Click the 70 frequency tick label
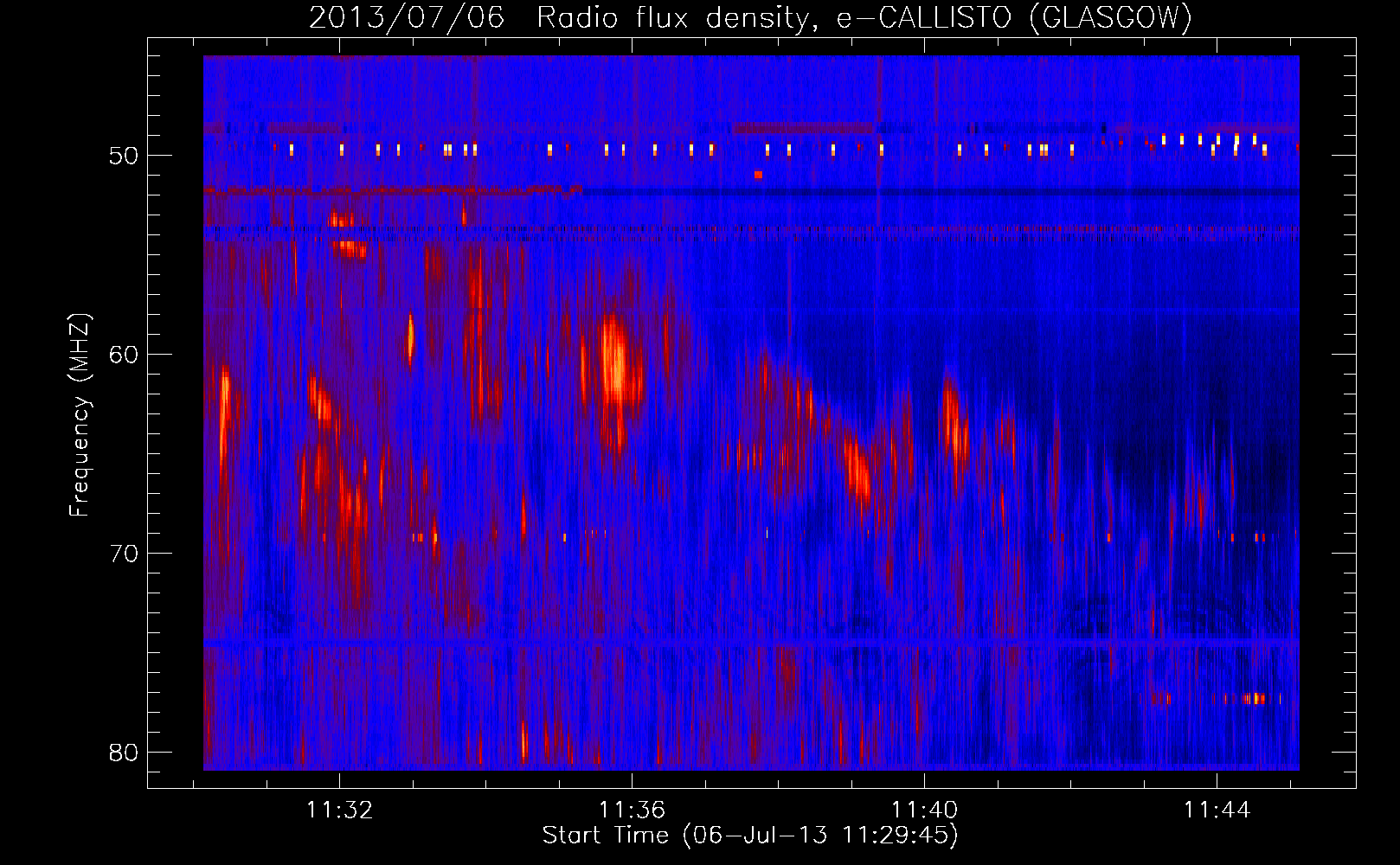The image size is (1400, 865). pos(125,554)
